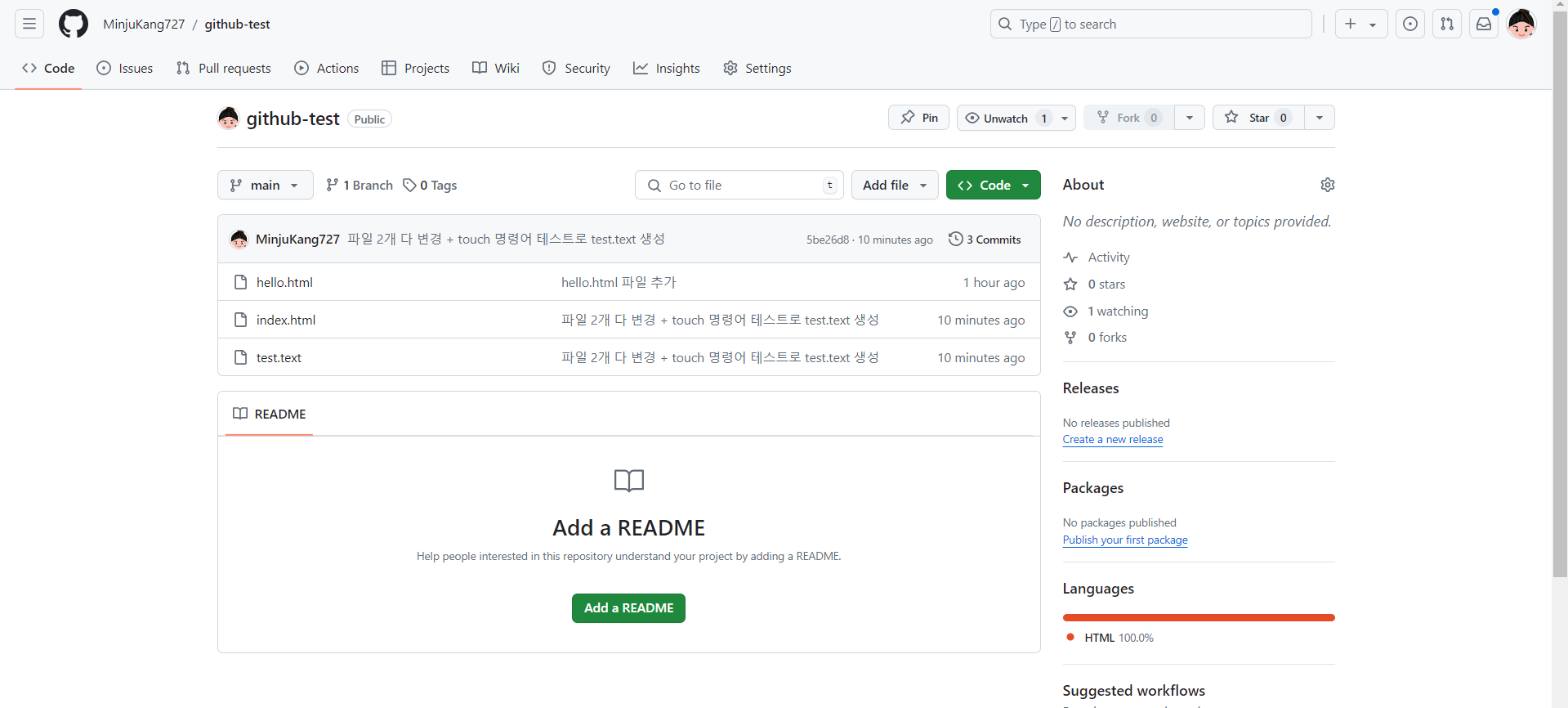Open the notifications inbox icon
This screenshot has height=708, width=1568.
click(x=1484, y=24)
